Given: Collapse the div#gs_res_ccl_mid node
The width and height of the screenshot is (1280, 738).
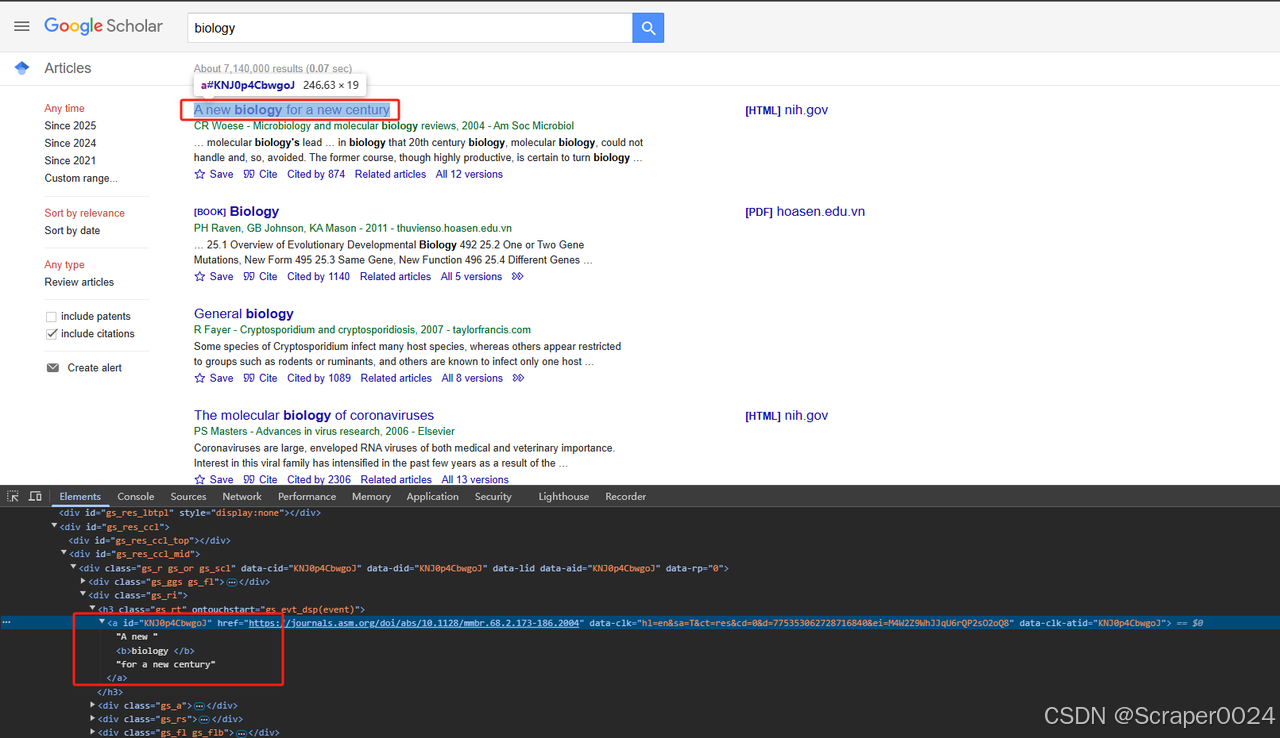Looking at the screenshot, I should (x=64, y=554).
